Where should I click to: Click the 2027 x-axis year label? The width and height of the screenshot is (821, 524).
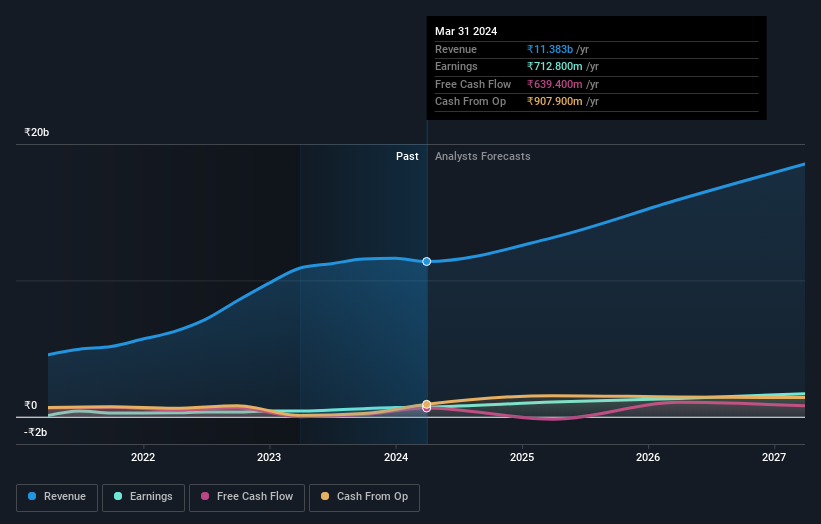coord(774,457)
